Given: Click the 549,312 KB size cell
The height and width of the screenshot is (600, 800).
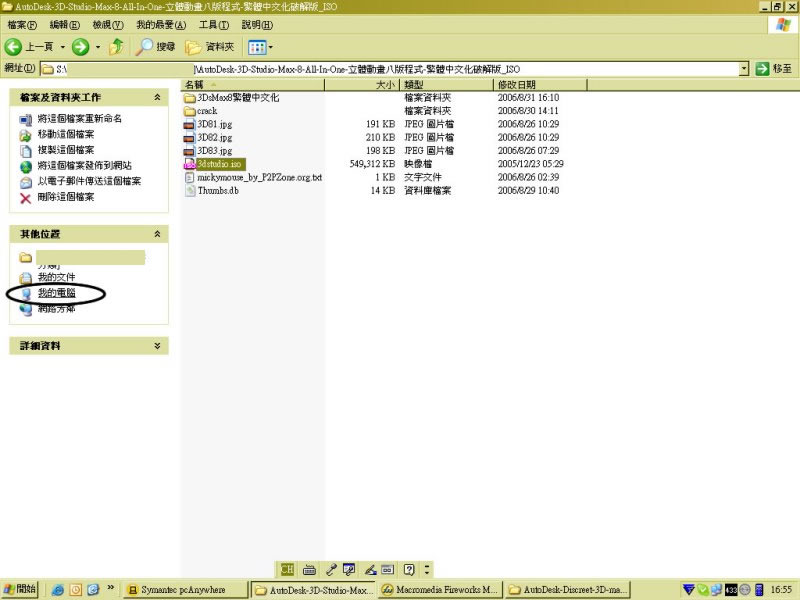Looking at the screenshot, I should click(372, 164).
